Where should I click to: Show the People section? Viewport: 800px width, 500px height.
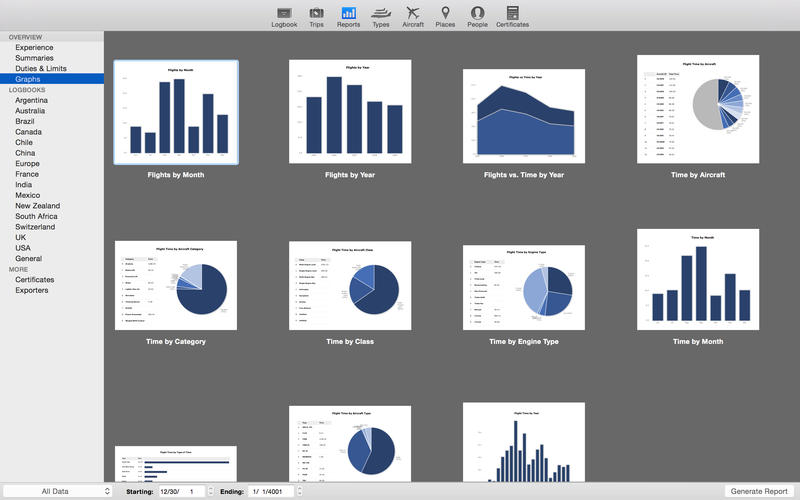(x=477, y=13)
